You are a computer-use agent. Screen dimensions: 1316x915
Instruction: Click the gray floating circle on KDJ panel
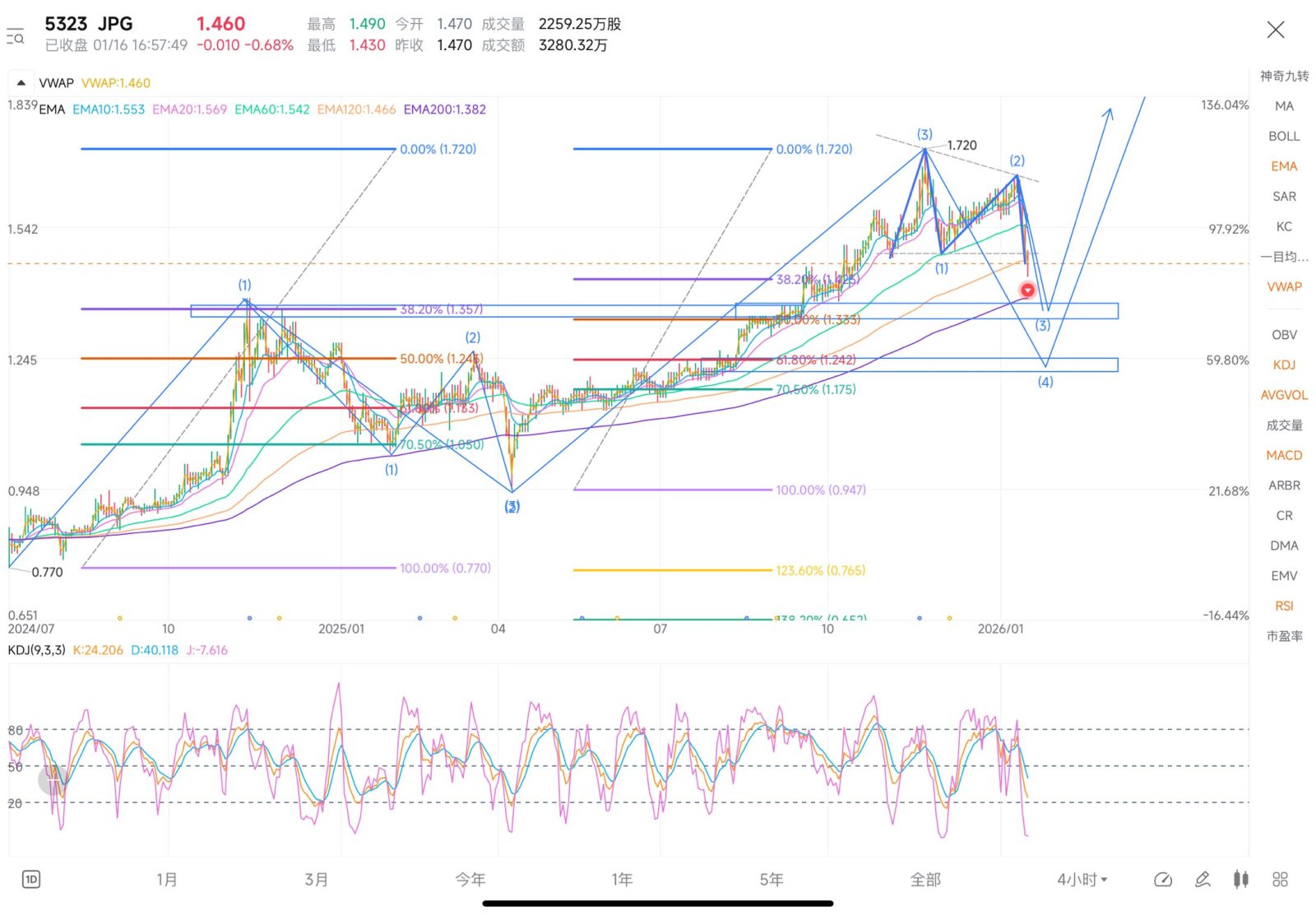click(x=53, y=779)
